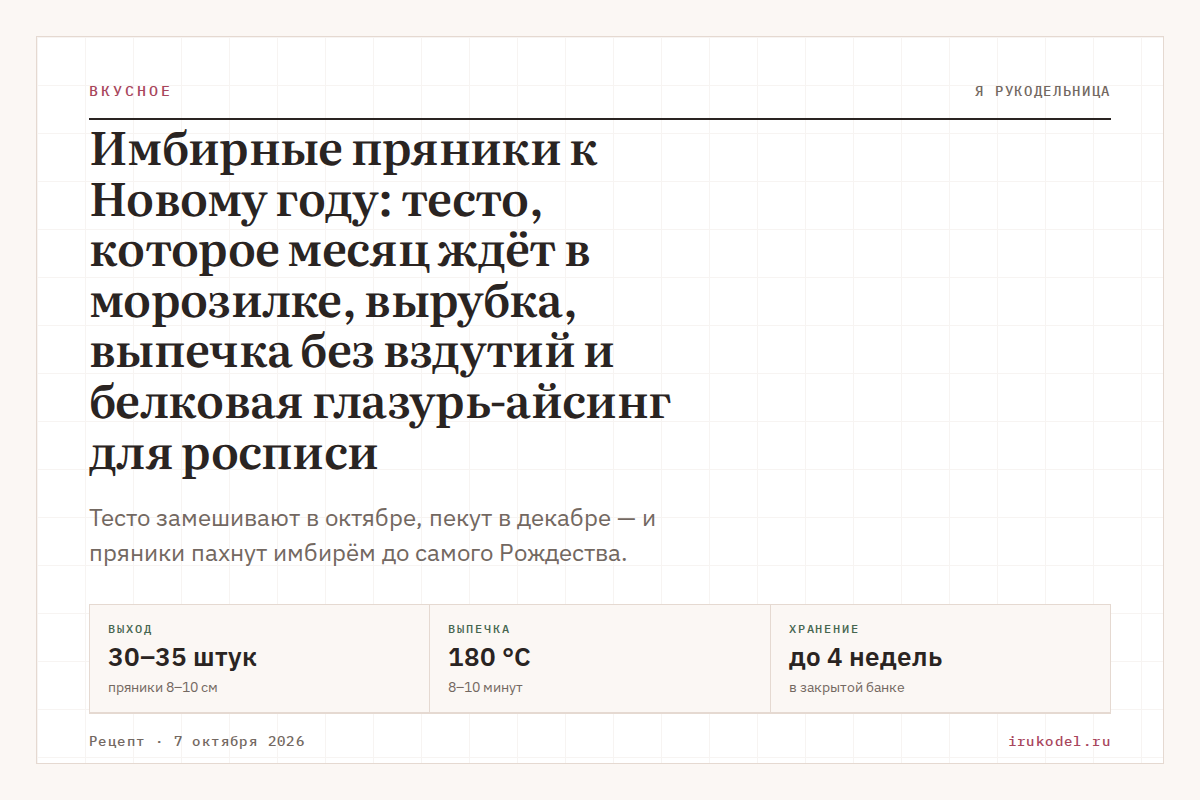
Task: Open the irukodel.ru link
Action: (x=1060, y=741)
